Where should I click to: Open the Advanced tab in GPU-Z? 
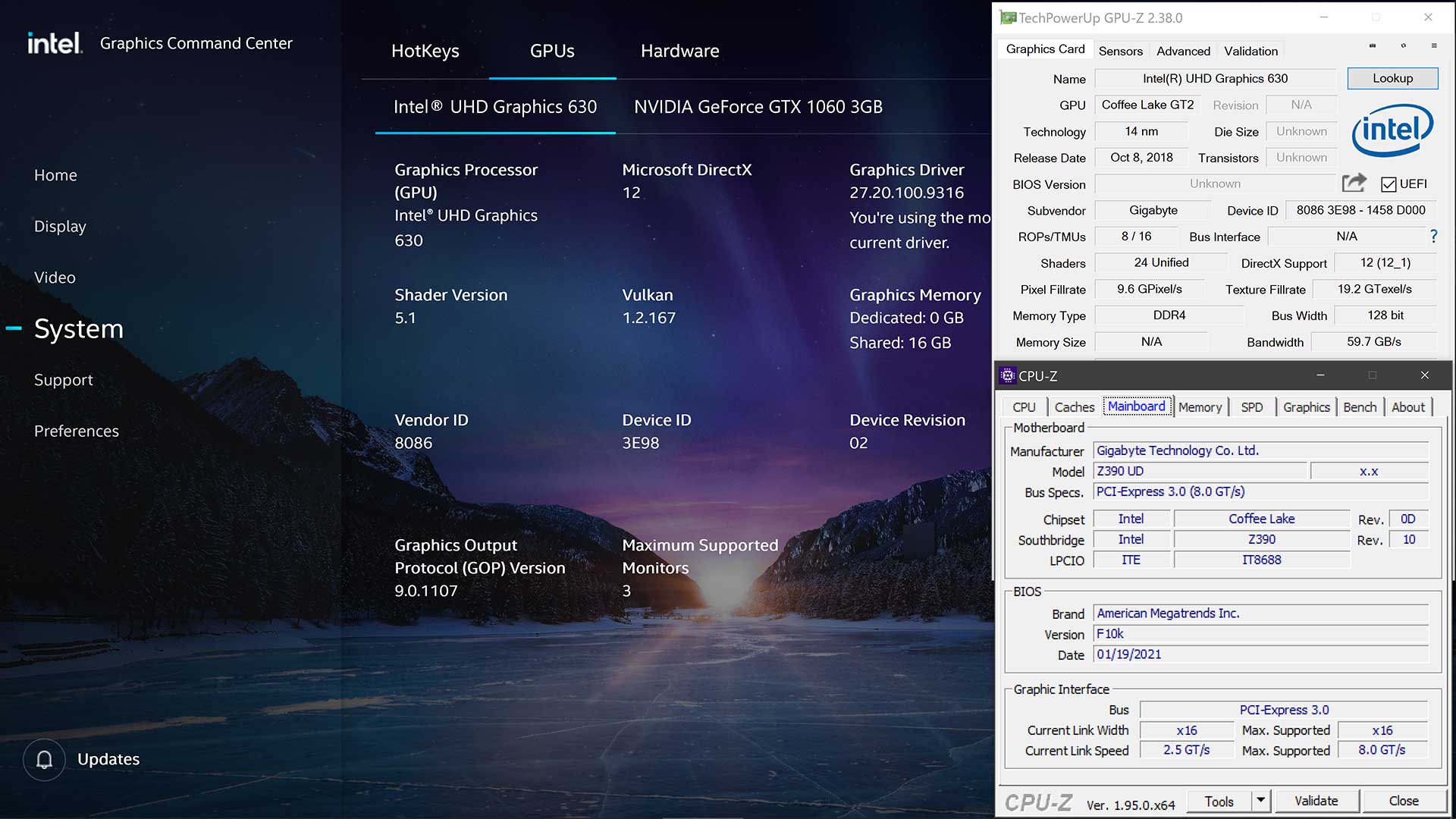(x=1183, y=51)
